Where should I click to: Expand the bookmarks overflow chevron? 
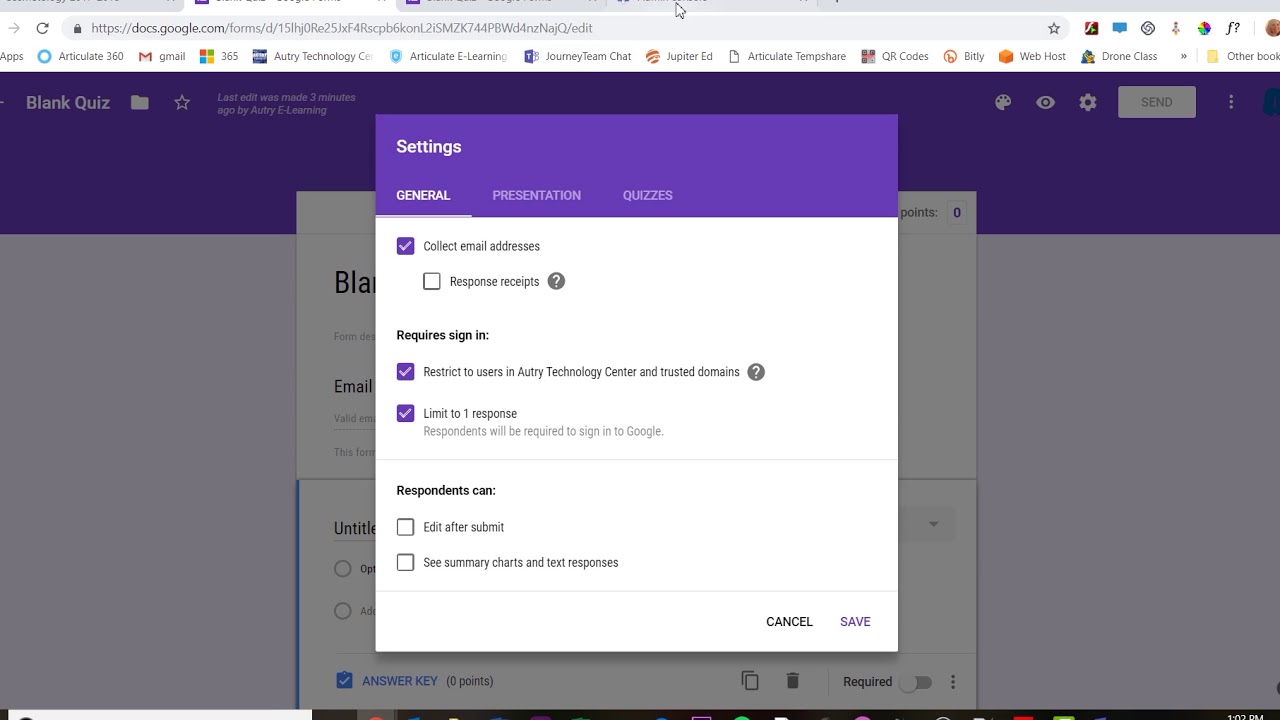[1184, 56]
